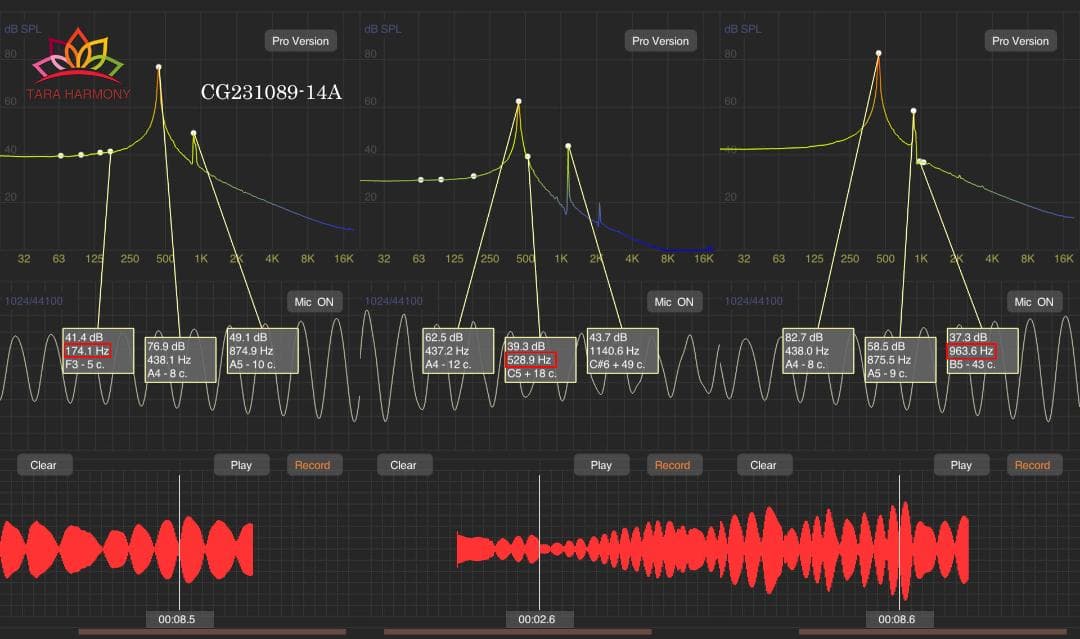Click Pro Version in the middle spectrum panel
The width and height of the screenshot is (1080, 639).
[660, 41]
